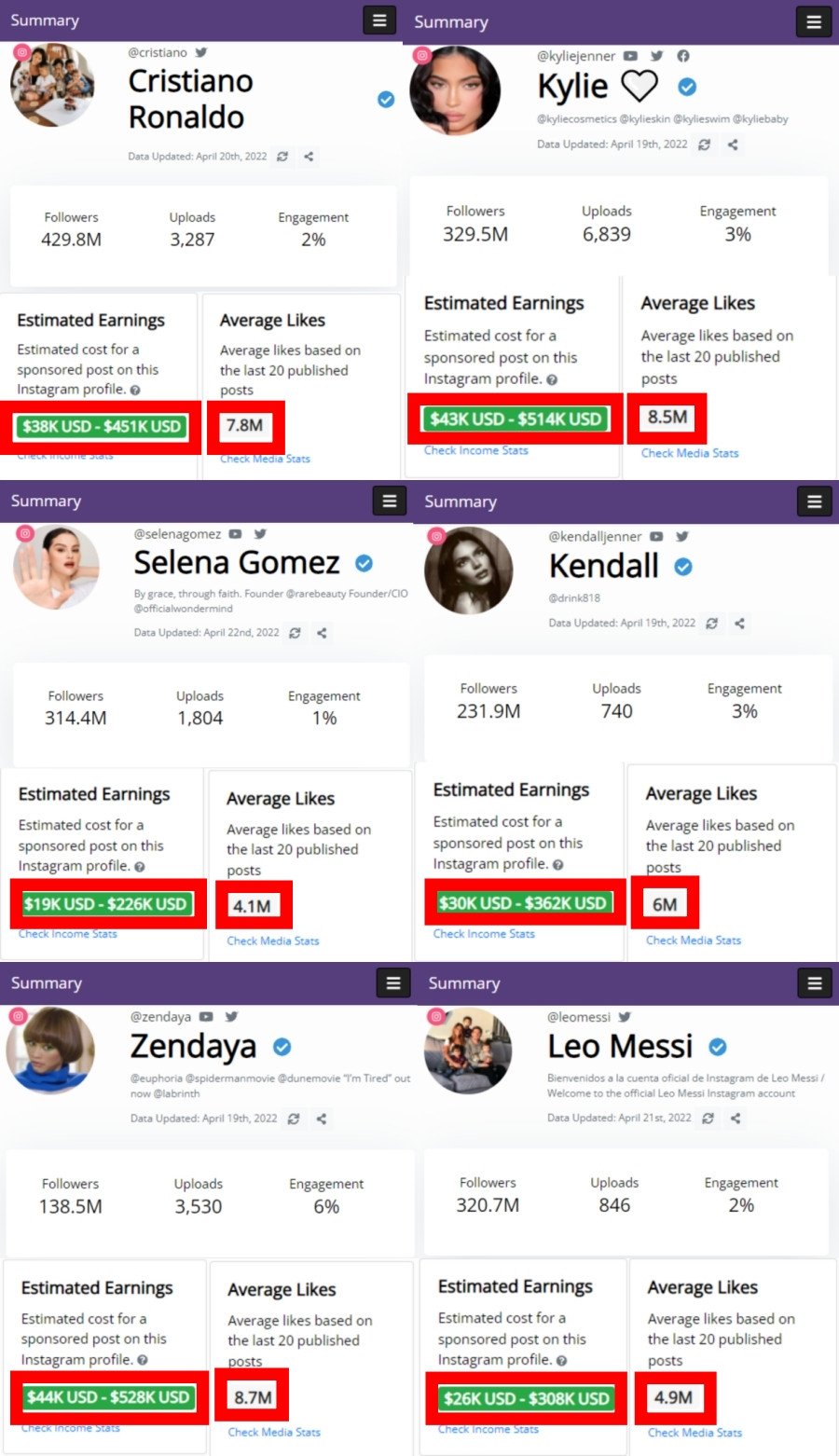Click Zendaya's $44K USD - $528K USD earnings badge
Image resolution: width=839 pixels, height=1456 pixels.
[108, 1397]
